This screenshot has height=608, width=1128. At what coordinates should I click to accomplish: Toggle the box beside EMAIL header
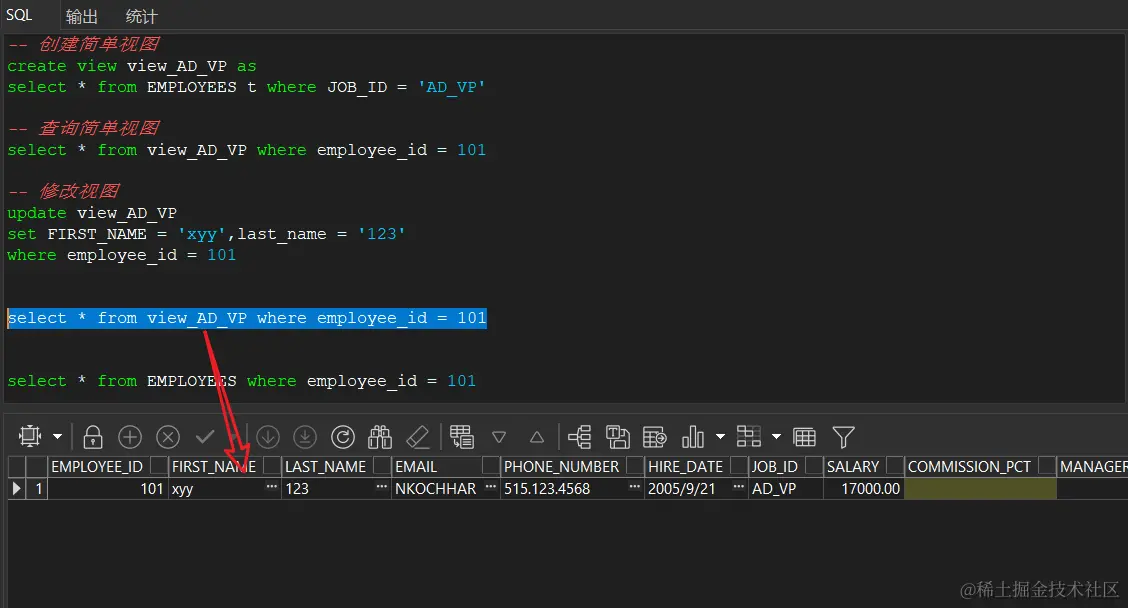point(491,466)
